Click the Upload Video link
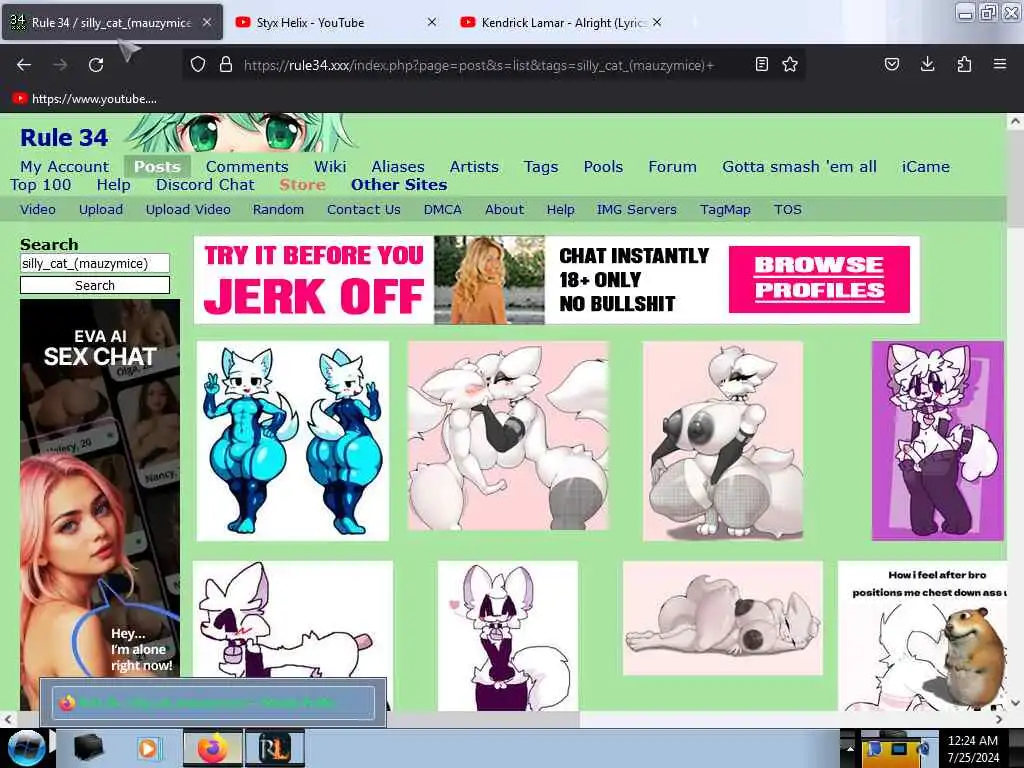Image resolution: width=1024 pixels, height=768 pixels. 188,210
